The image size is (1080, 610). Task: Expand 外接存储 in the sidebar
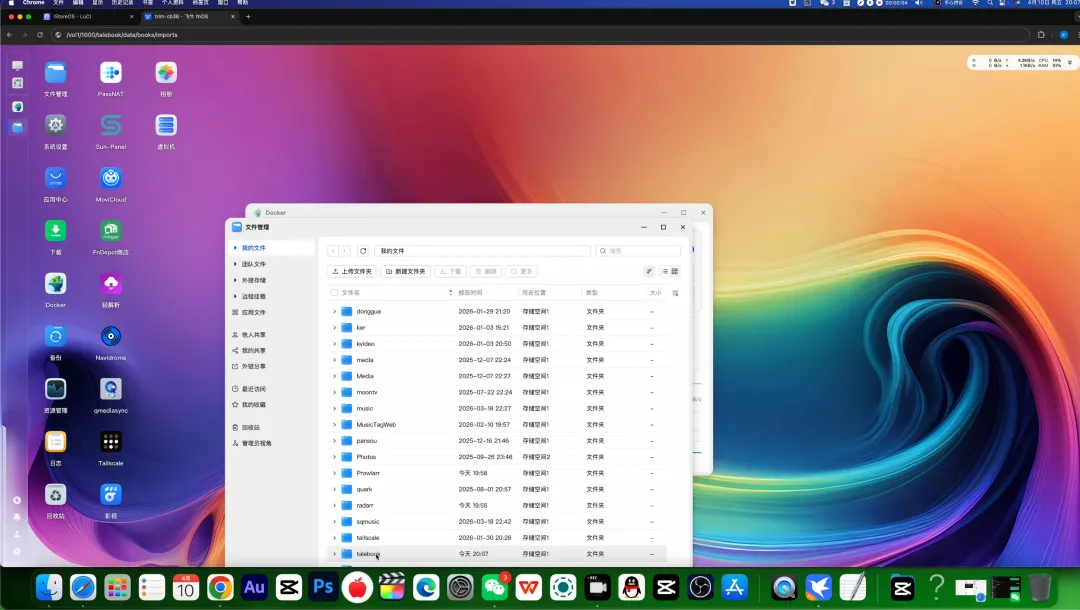pyautogui.click(x=235, y=280)
